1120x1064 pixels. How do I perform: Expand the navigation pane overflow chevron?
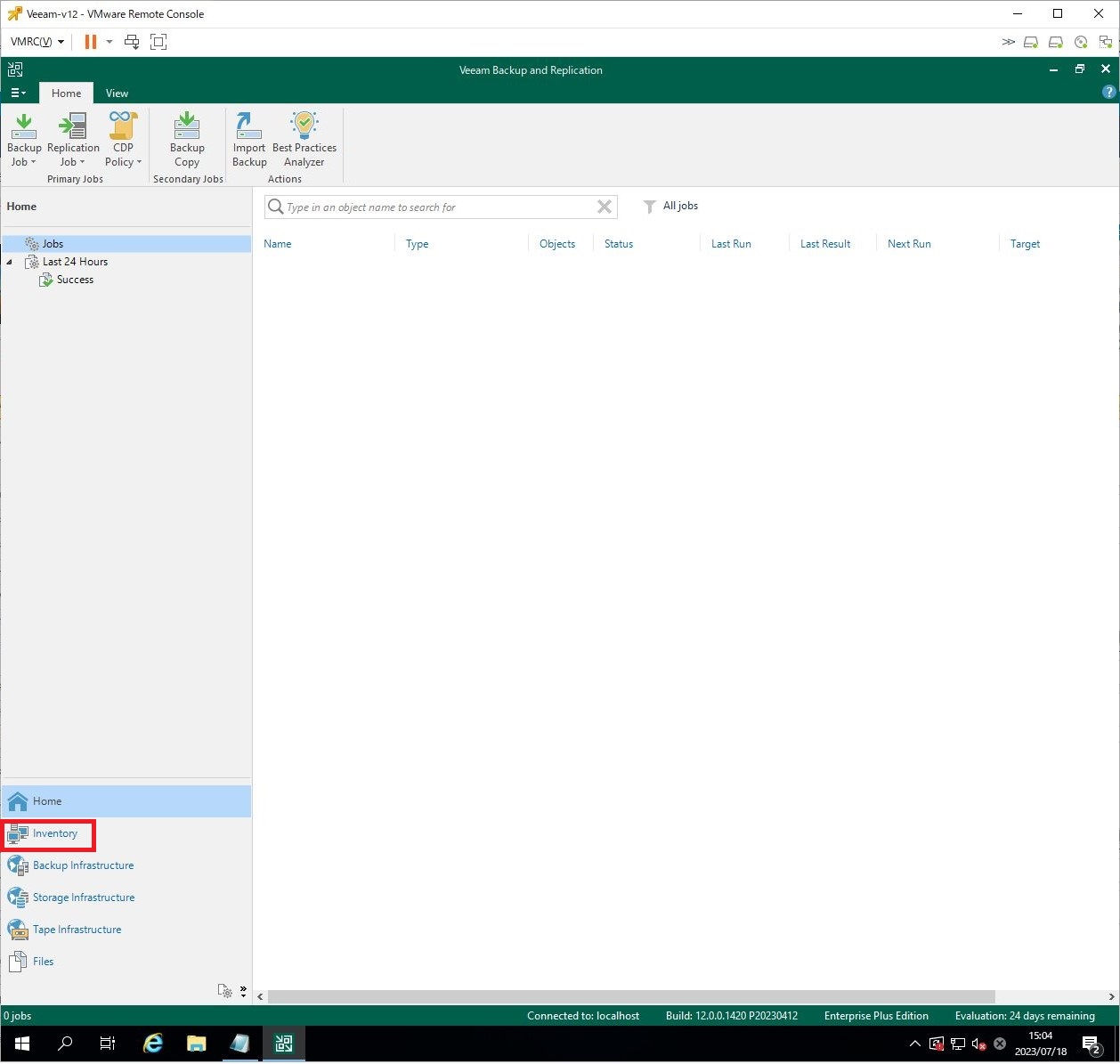pos(243,991)
